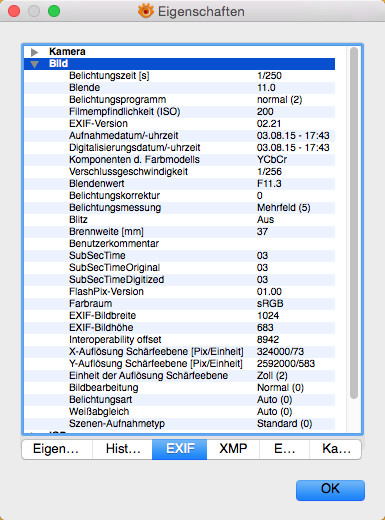Select the Blitz row label
The width and height of the screenshot is (385, 520).
coord(78,220)
